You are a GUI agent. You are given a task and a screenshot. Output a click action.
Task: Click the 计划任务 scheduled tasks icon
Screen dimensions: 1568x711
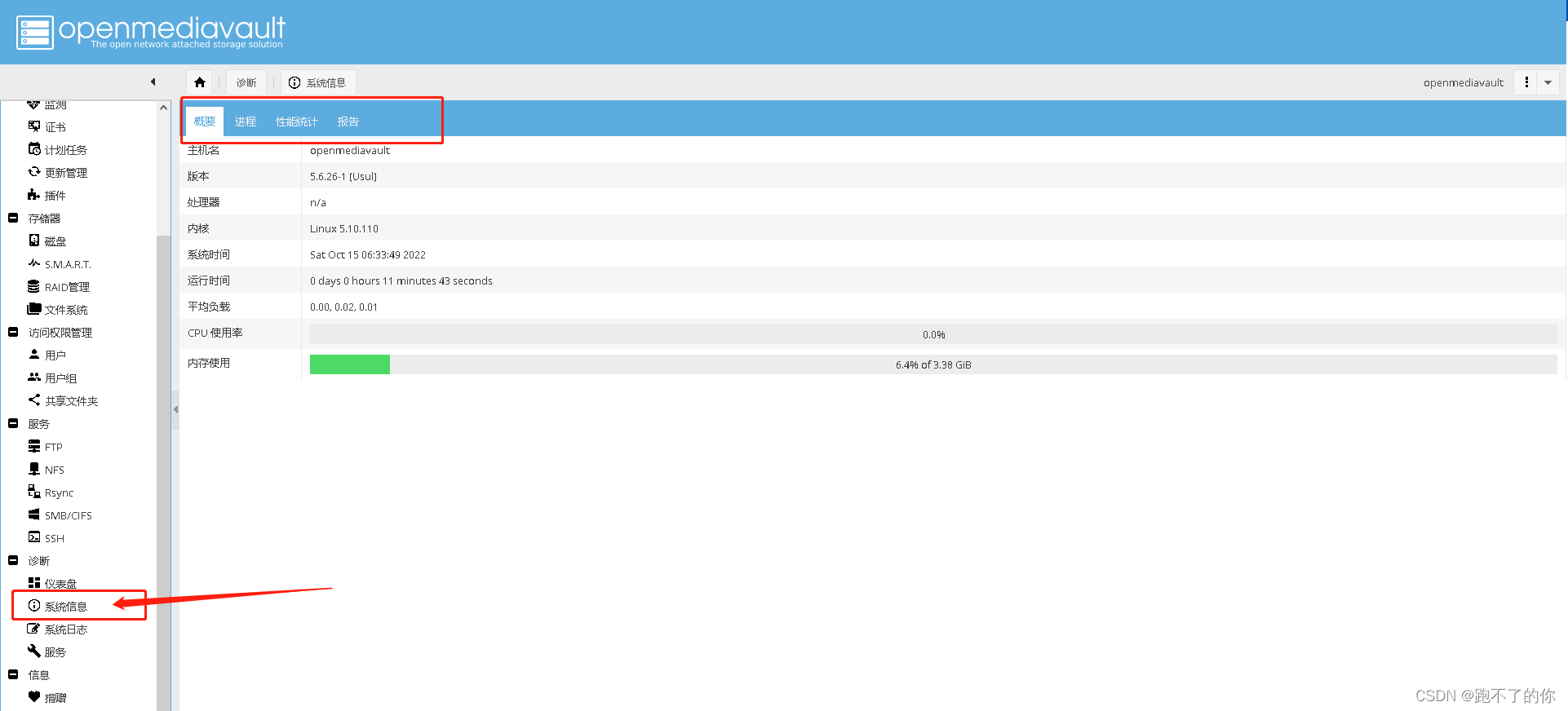34,149
